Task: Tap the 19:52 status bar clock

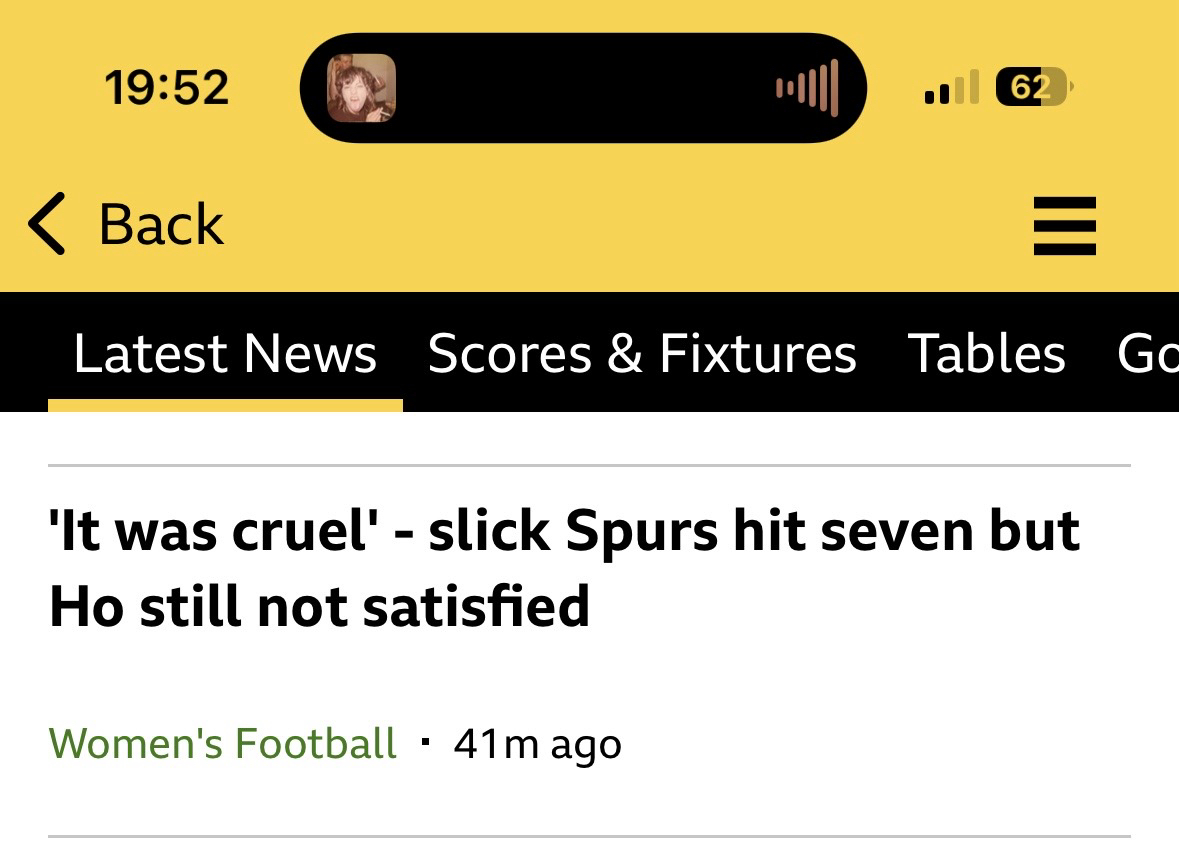Action: [166, 88]
